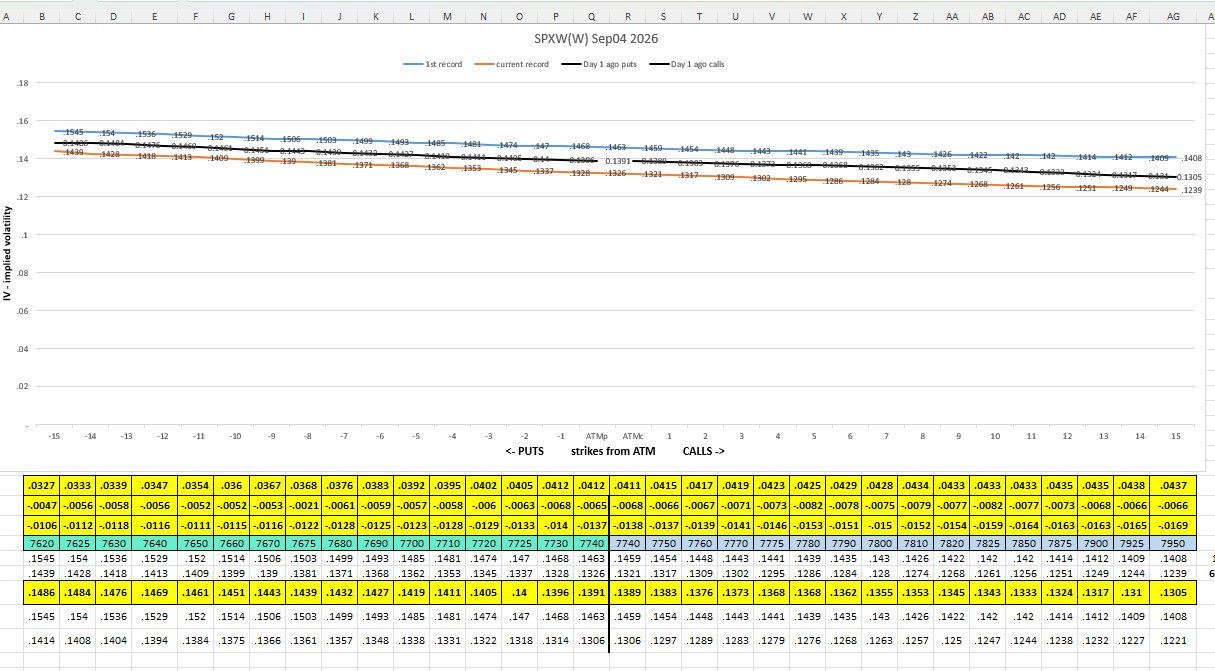Select the 'IV - implied volatility' axis title

9,254
